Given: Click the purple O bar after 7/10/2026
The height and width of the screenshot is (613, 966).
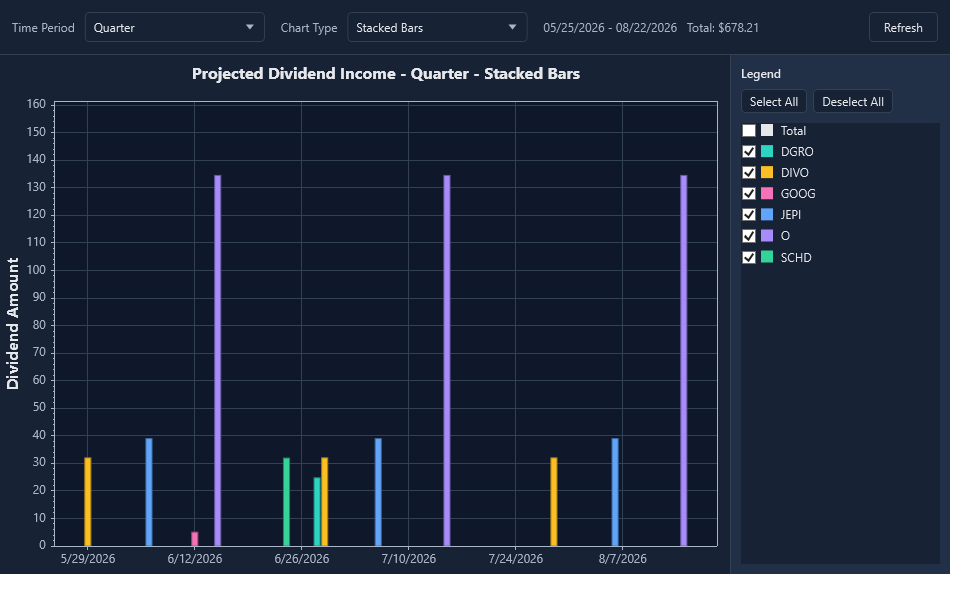Looking at the screenshot, I should click(x=447, y=361).
